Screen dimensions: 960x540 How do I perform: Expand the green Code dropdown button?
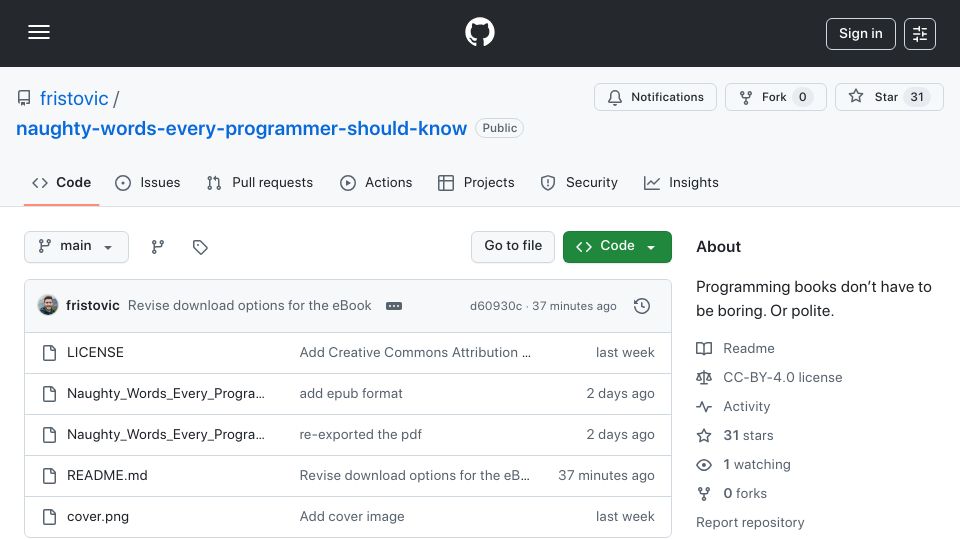(617, 247)
